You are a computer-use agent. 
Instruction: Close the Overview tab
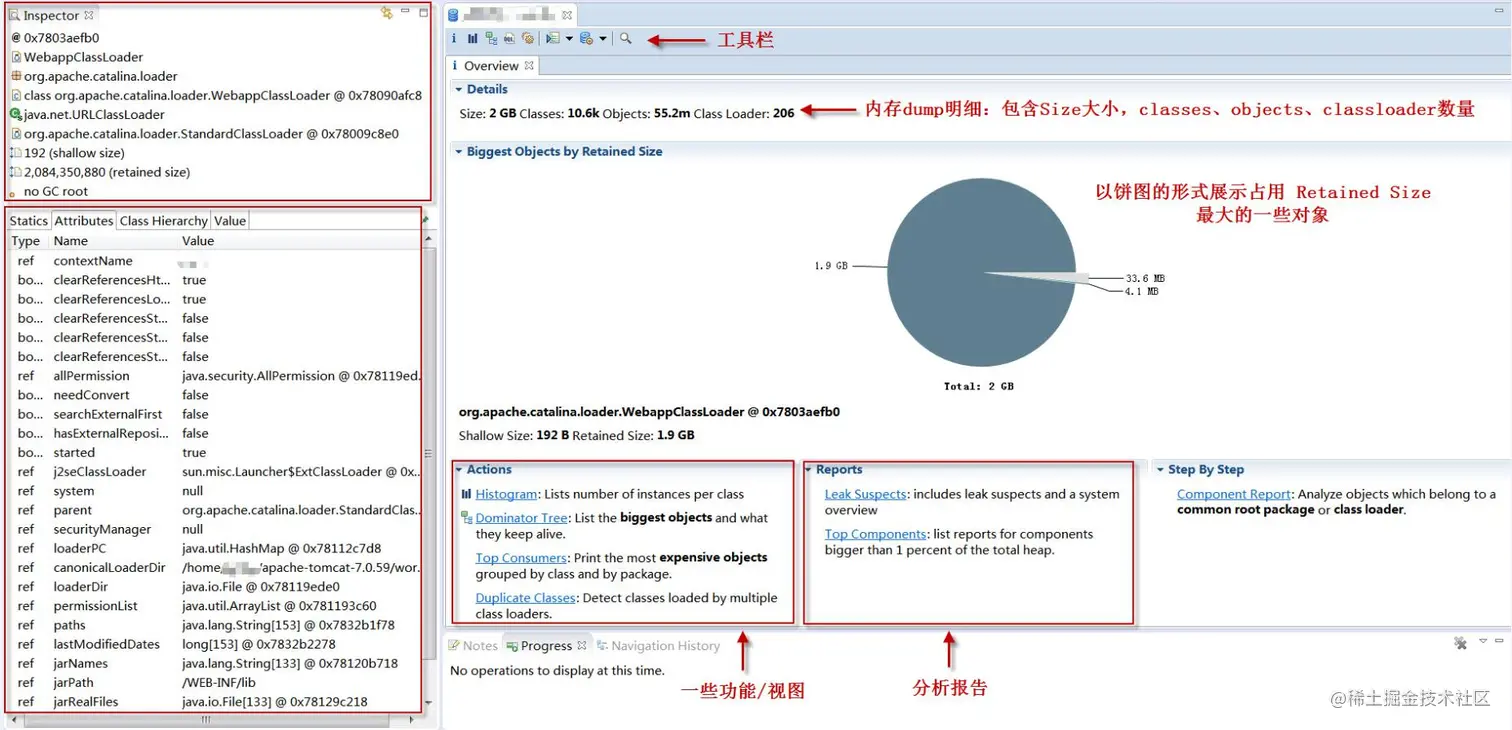point(529,65)
